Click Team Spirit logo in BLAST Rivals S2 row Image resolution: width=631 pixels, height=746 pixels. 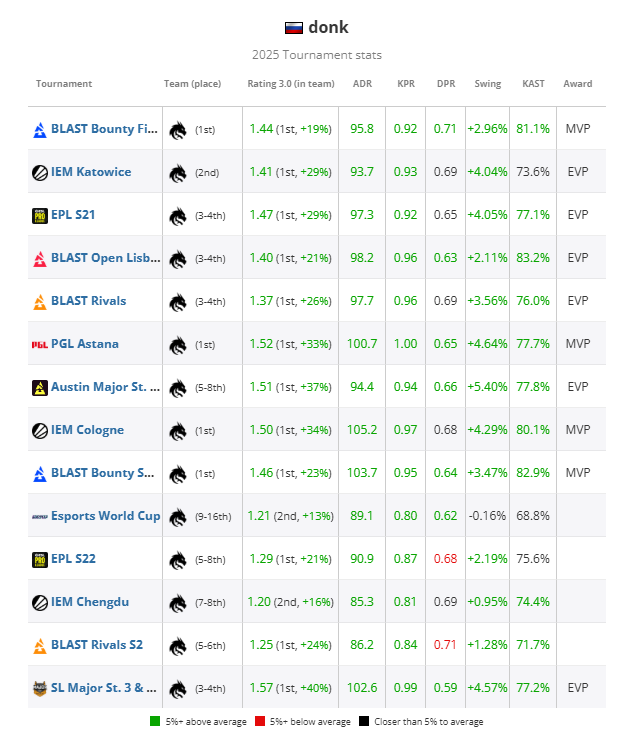coord(178,645)
